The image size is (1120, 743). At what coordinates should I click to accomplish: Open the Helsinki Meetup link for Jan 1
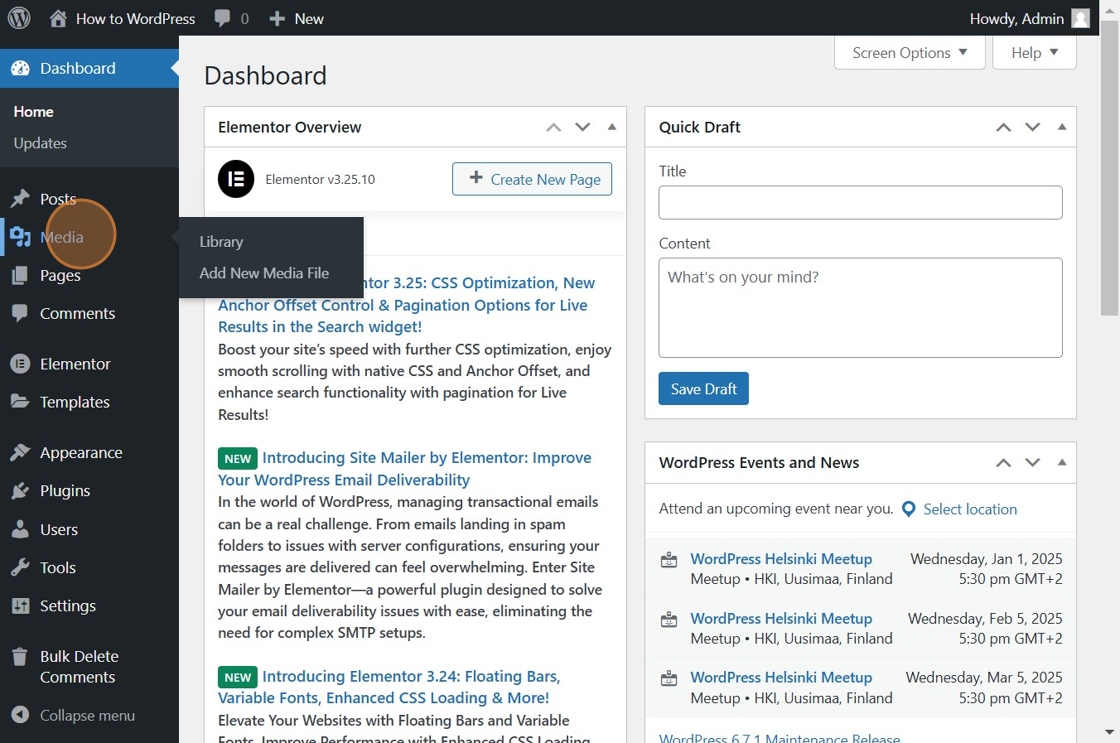pos(781,559)
